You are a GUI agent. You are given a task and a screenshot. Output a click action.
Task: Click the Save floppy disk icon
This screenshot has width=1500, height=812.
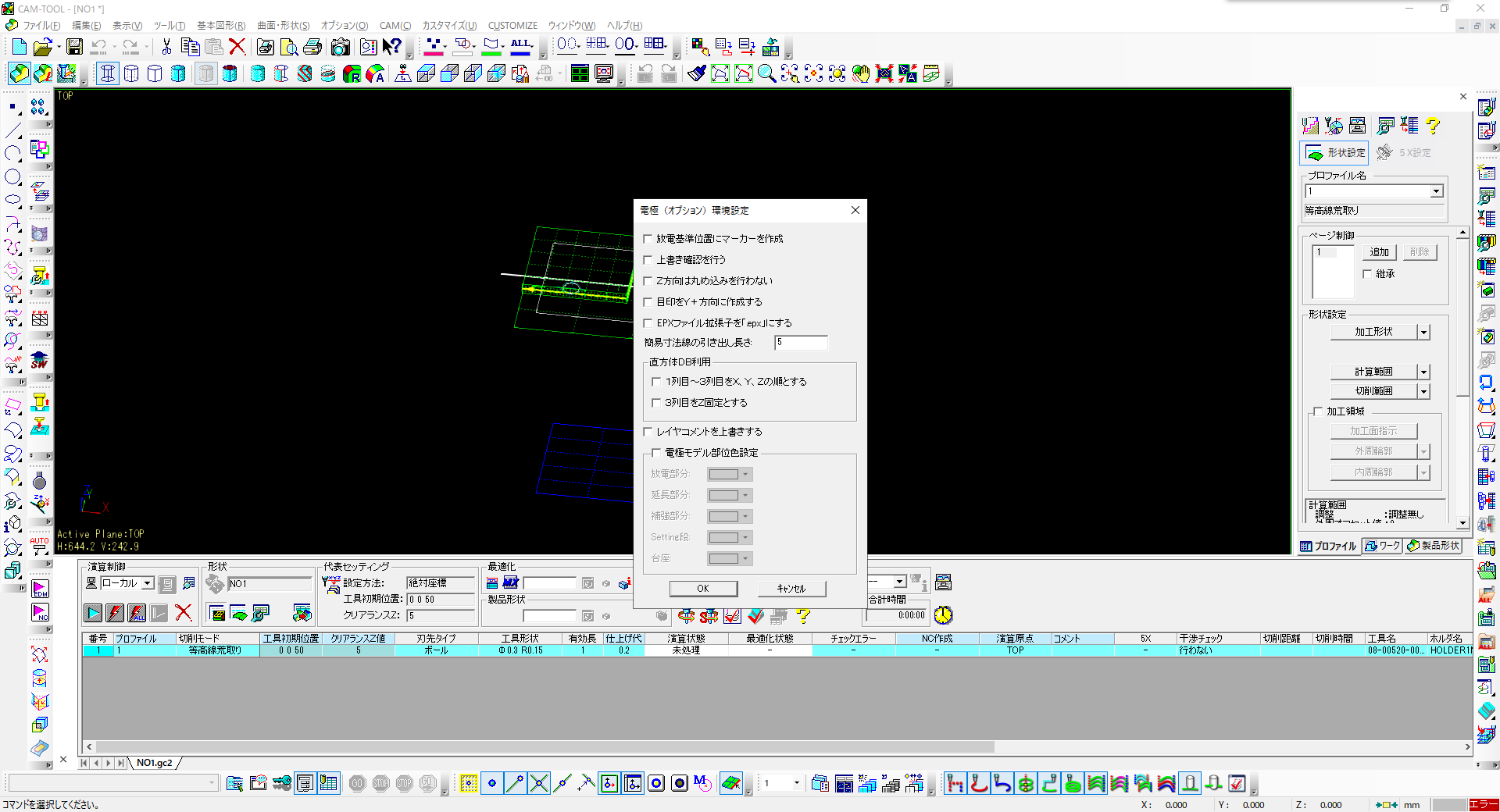pyautogui.click(x=74, y=47)
